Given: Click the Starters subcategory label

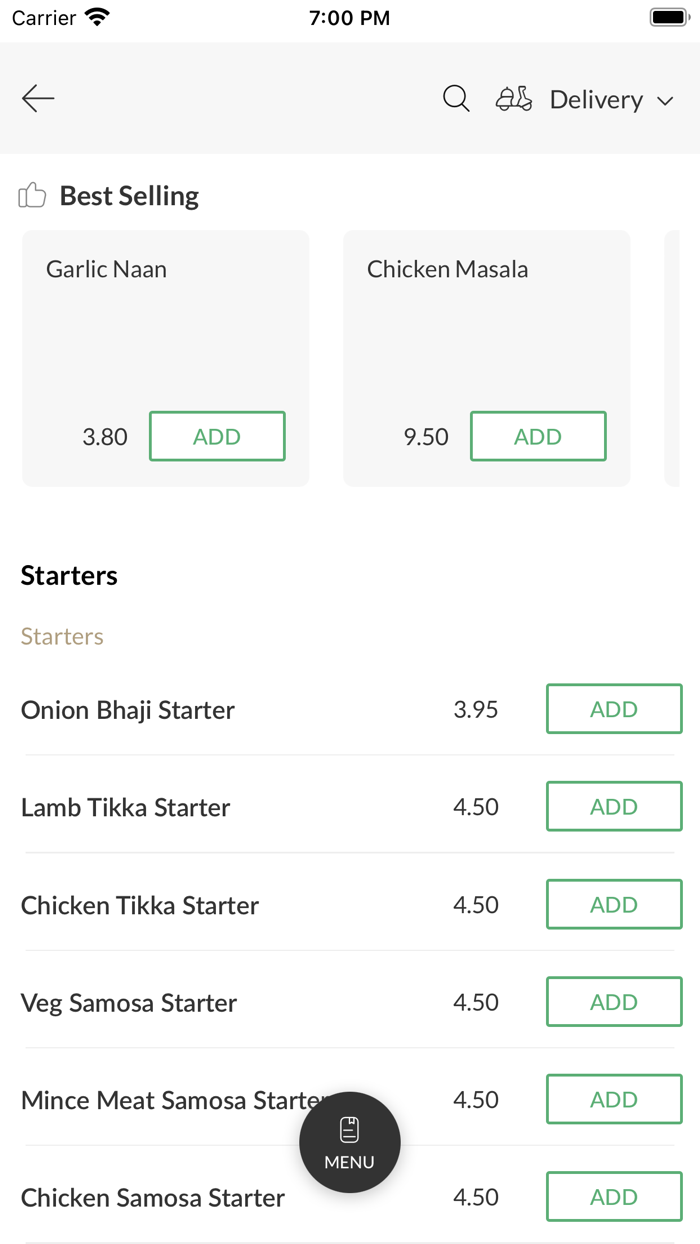Looking at the screenshot, I should (61, 636).
